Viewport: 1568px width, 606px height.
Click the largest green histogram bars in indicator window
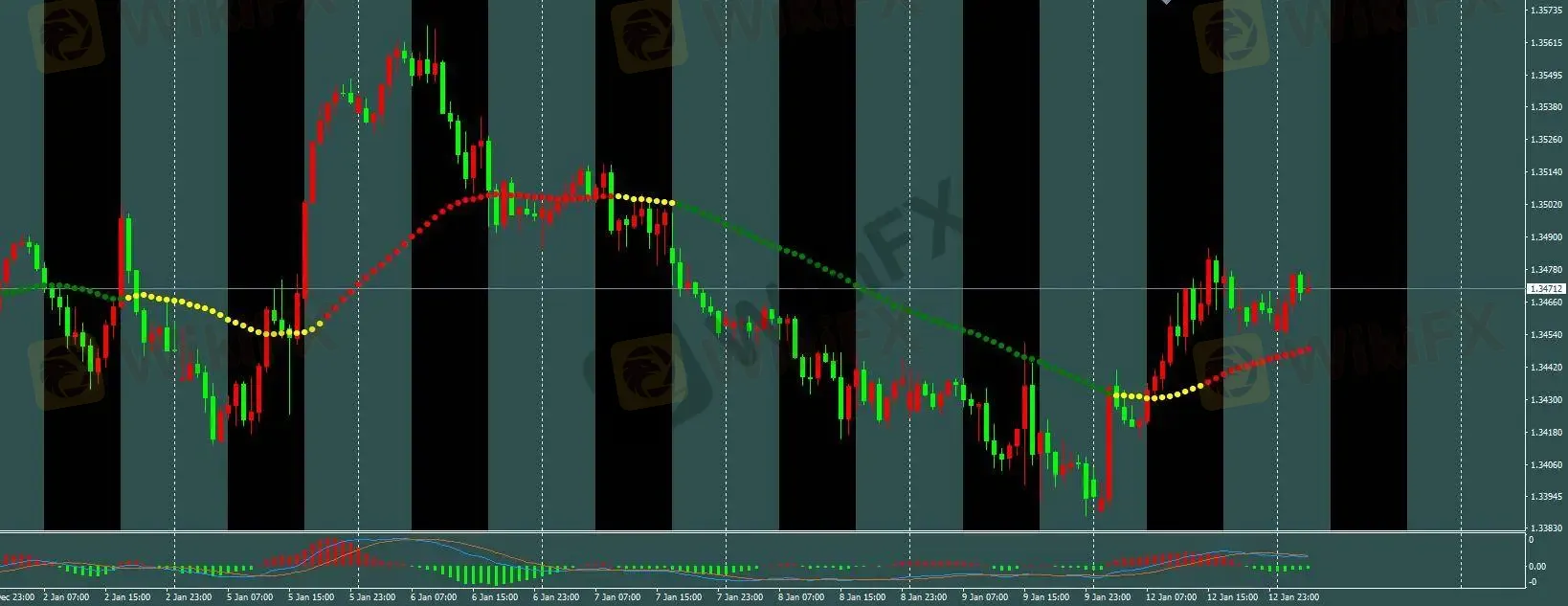coord(488,574)
